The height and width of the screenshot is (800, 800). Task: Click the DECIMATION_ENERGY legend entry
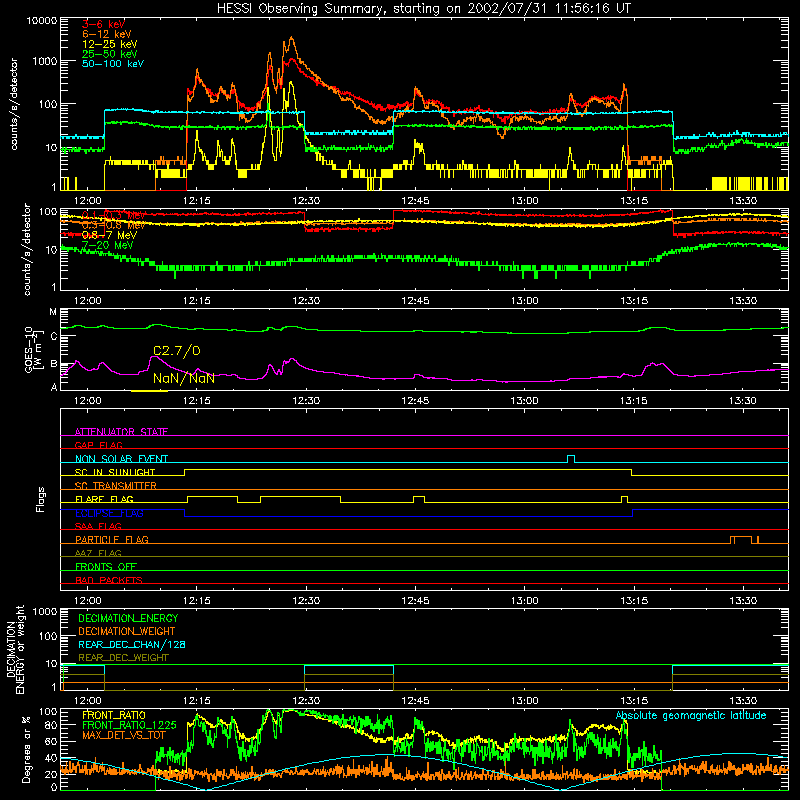point(128,618)
